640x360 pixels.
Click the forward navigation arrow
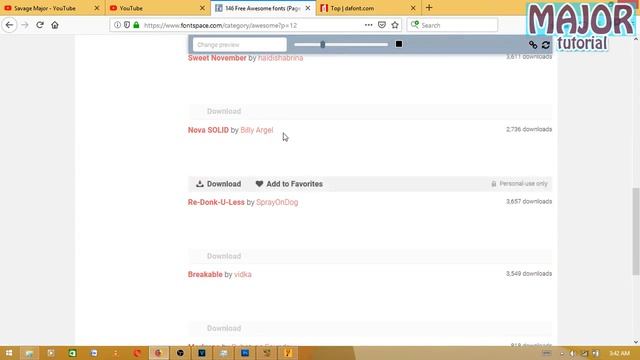pyautogui.click(x=24, y=25)
